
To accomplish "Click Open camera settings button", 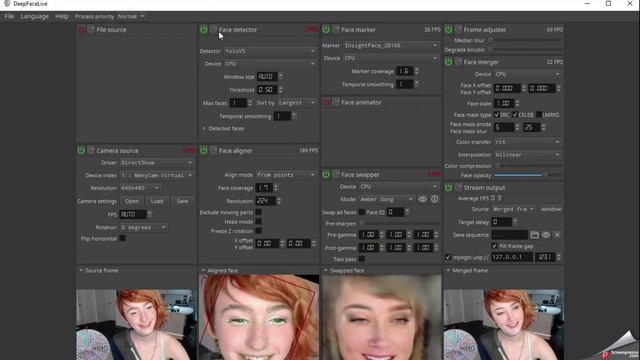I will click(x=132, y=201).
